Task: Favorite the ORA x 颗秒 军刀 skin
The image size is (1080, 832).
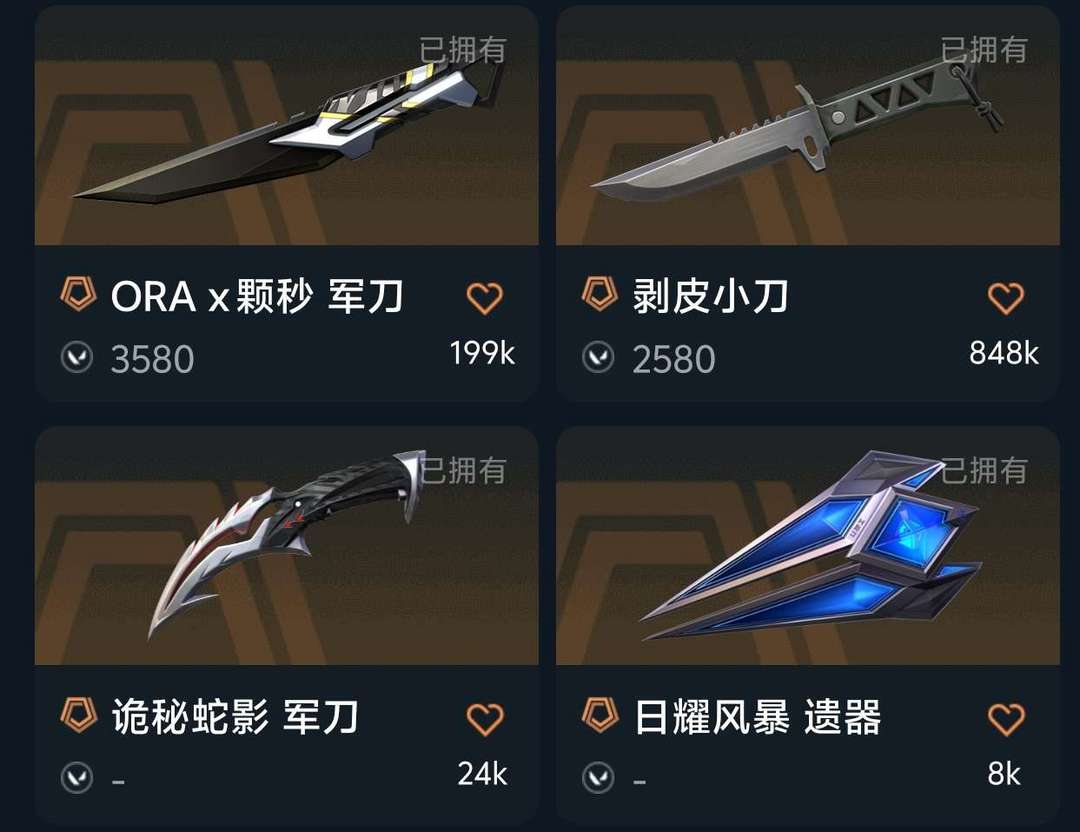Action: pos(485,298)
